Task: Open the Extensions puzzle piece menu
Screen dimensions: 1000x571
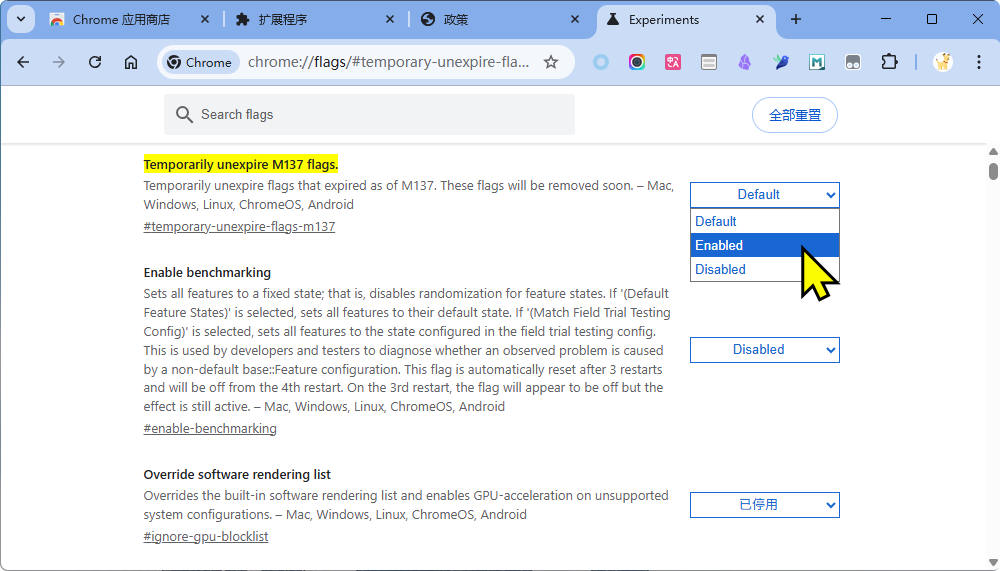Action: click(889, 62)
